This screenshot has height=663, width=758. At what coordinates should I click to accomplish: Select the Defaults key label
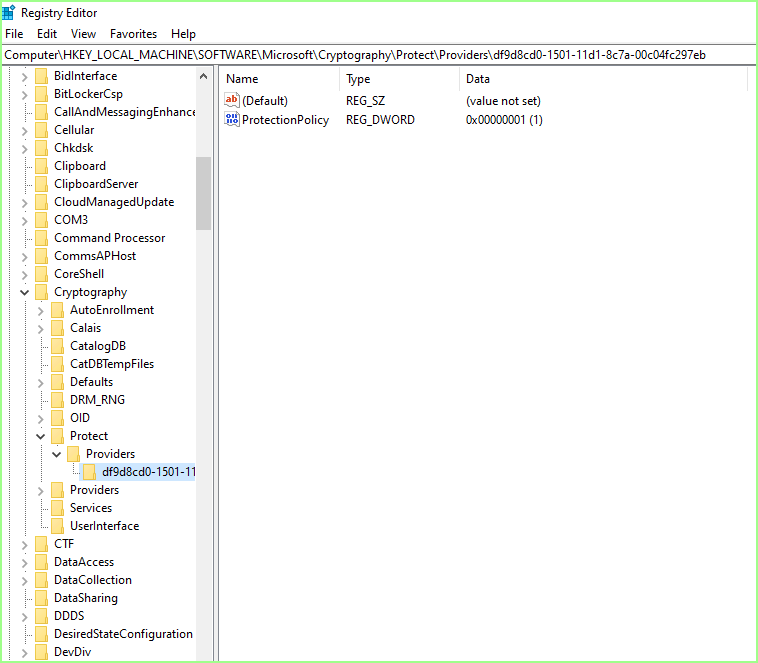click(x=91, y=382)
